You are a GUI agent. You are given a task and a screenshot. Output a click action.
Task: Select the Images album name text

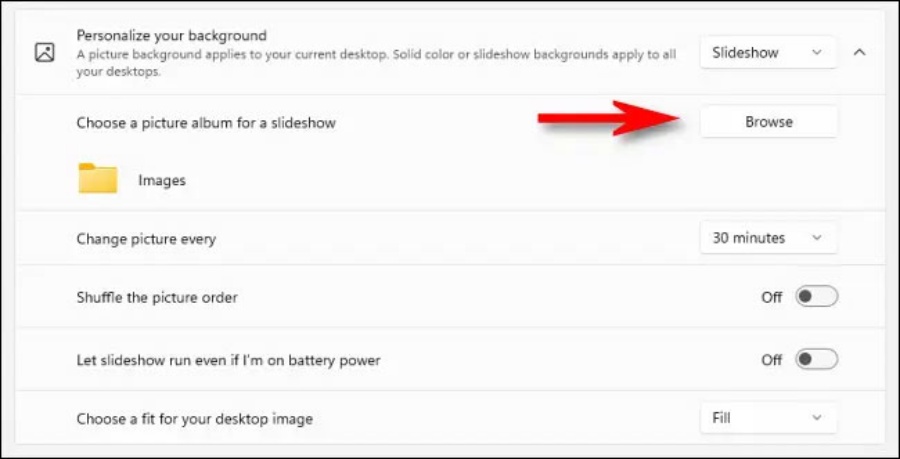pos(162,180)
